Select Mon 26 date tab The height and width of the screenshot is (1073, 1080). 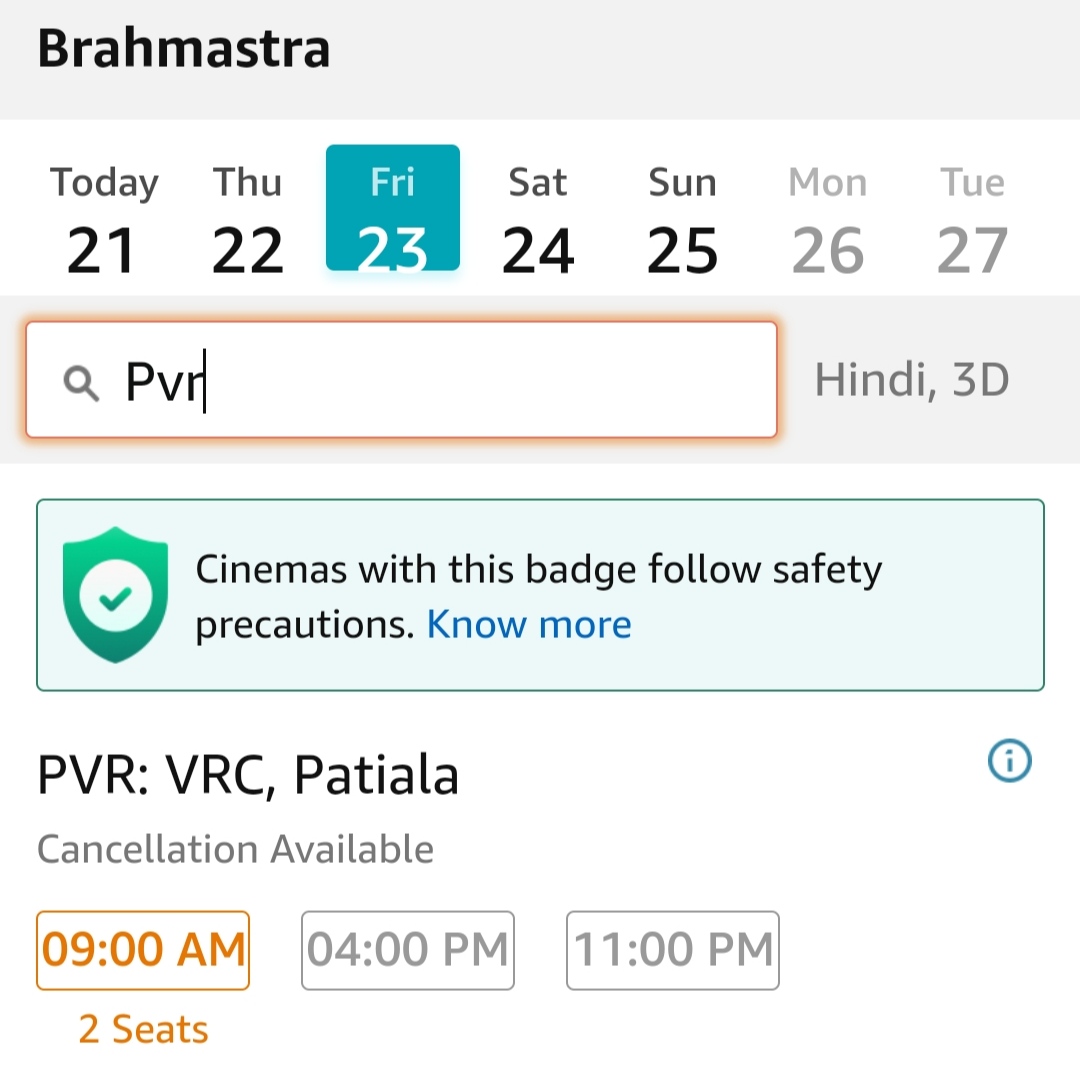[827, 220]
